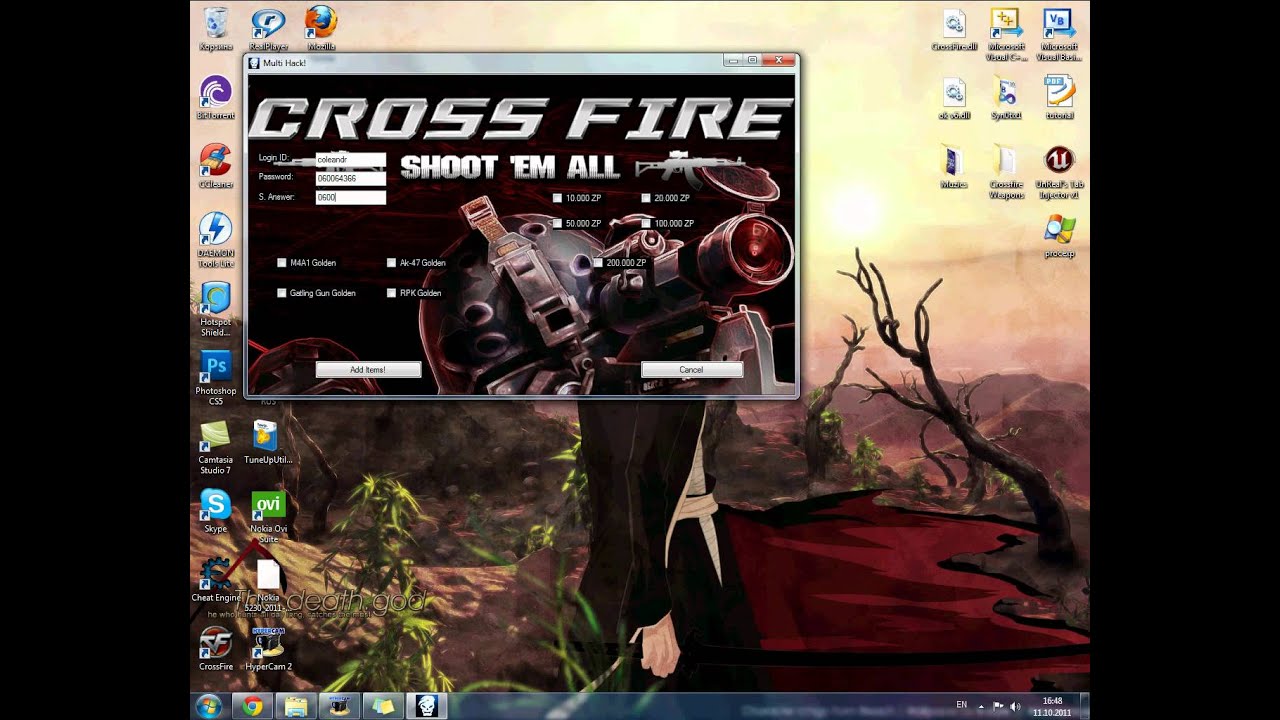Select the RealPlayer desktop shortcut

tap(268, 29)
